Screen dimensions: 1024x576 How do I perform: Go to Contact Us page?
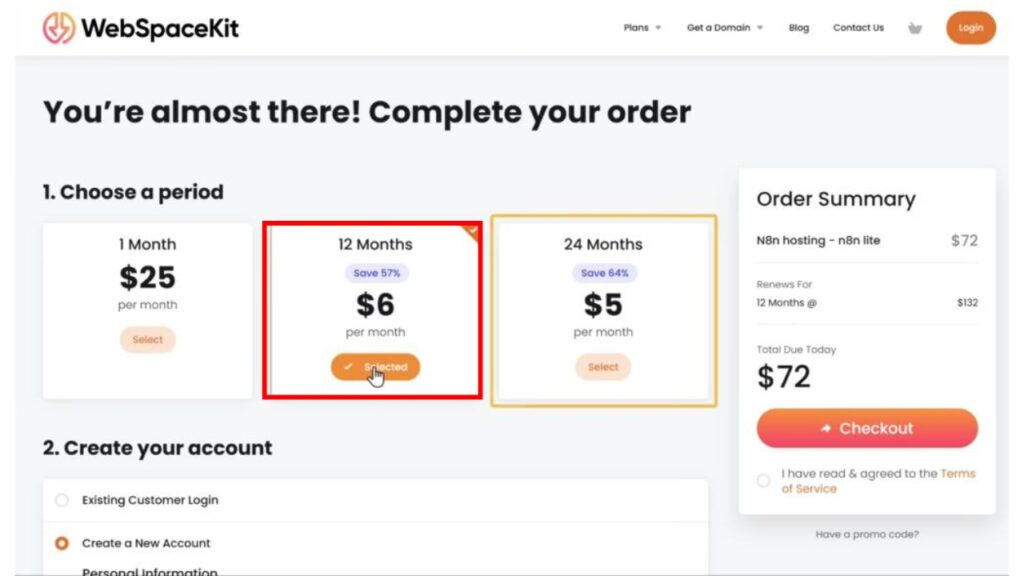click(858, 28)
